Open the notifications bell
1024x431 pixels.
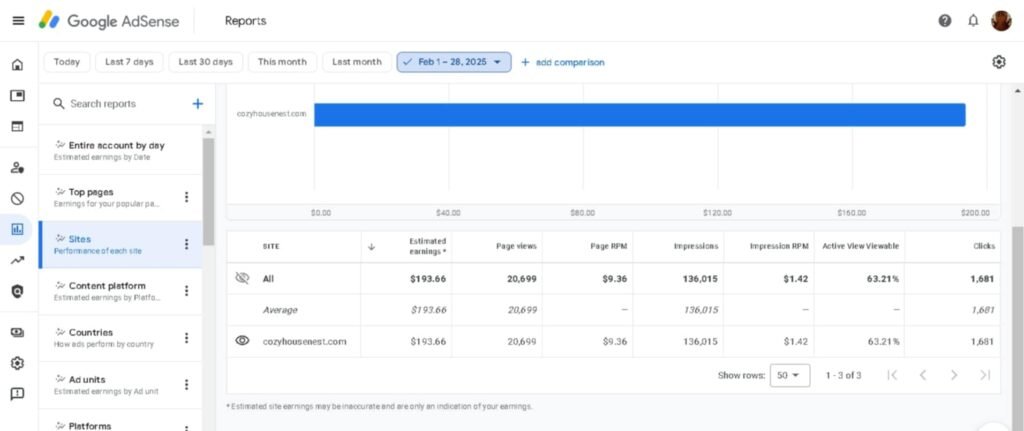973,20
